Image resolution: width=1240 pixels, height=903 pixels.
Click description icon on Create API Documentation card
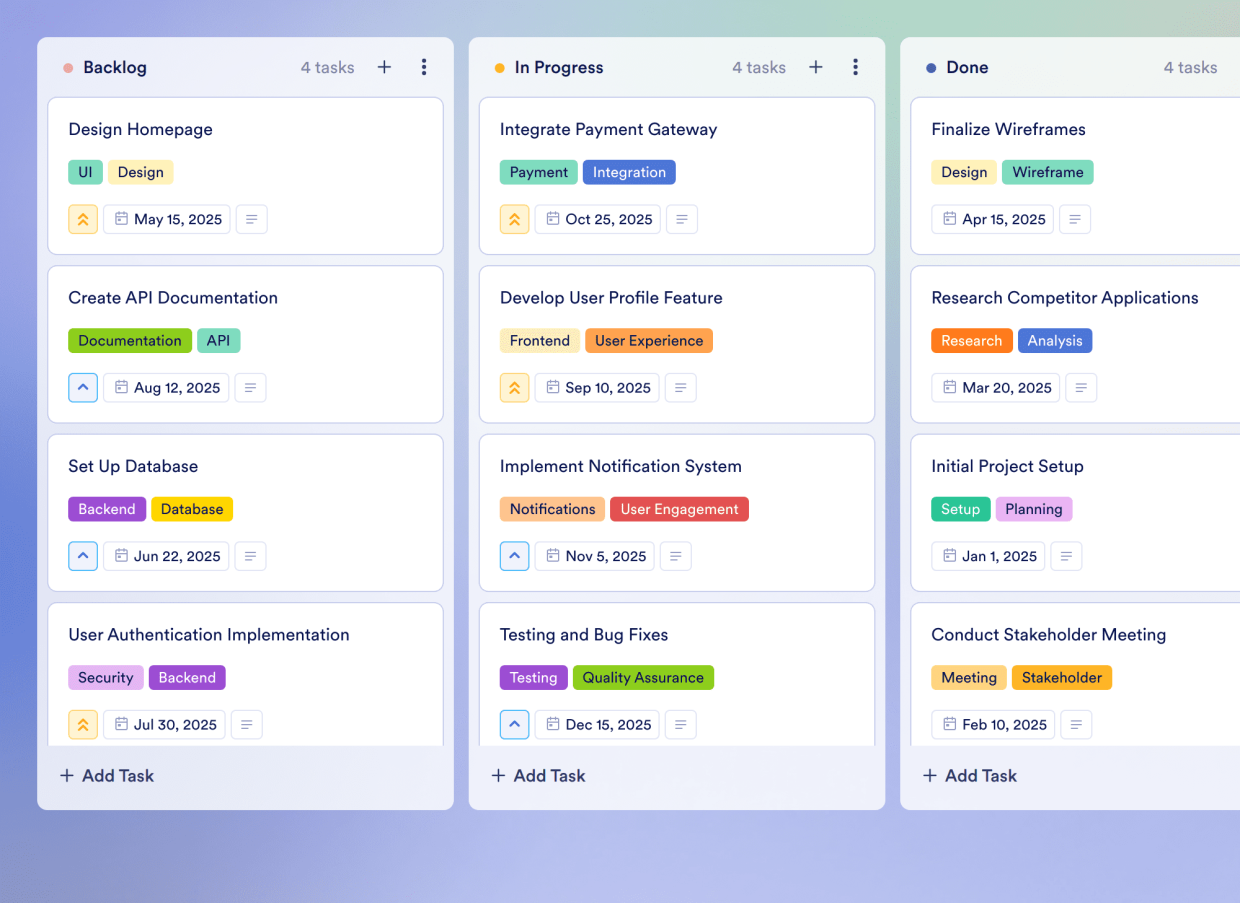tap(250, 387)
